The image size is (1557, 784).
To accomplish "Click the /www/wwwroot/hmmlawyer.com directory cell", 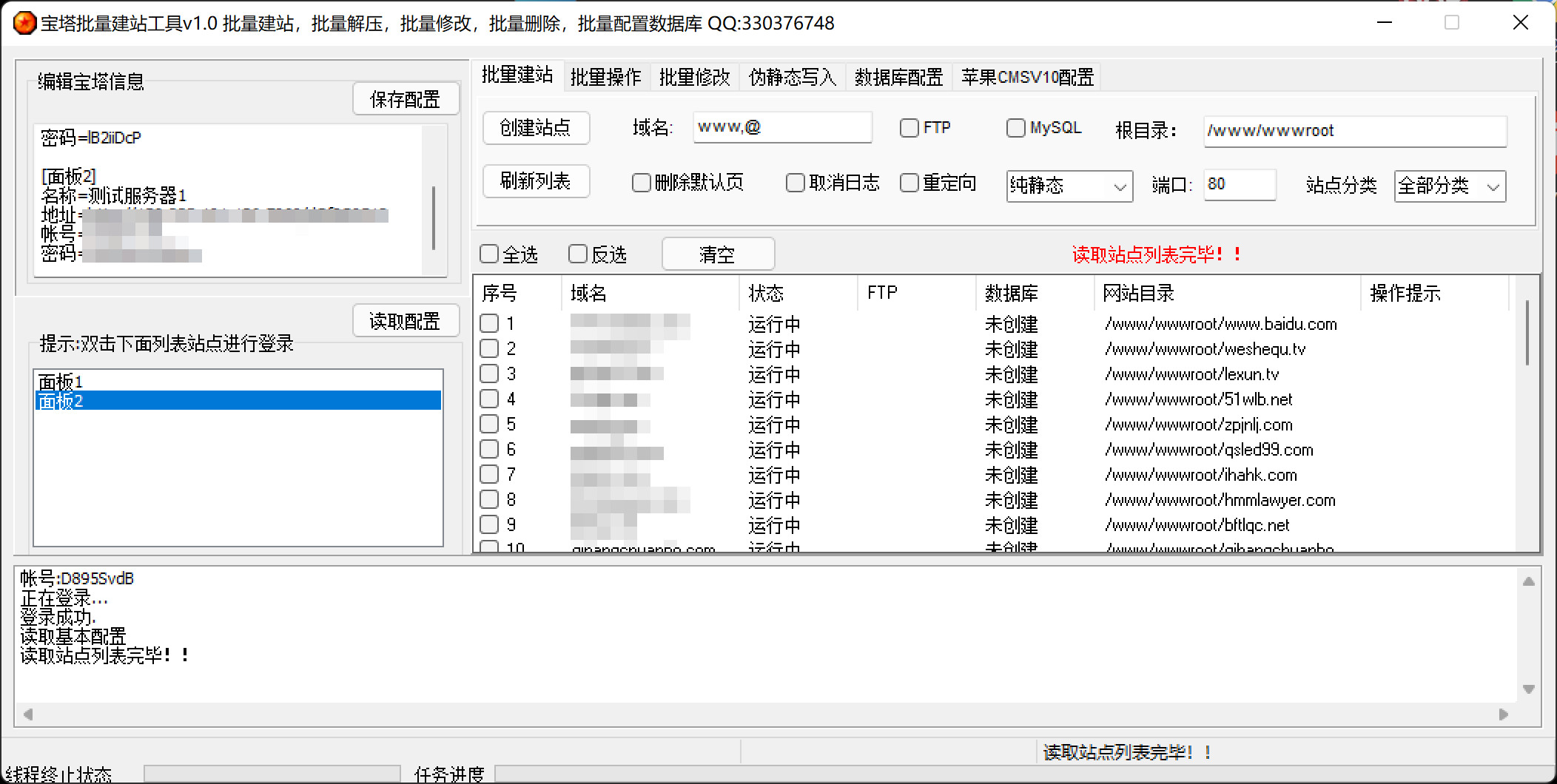I will click(x=1220, y=500).
